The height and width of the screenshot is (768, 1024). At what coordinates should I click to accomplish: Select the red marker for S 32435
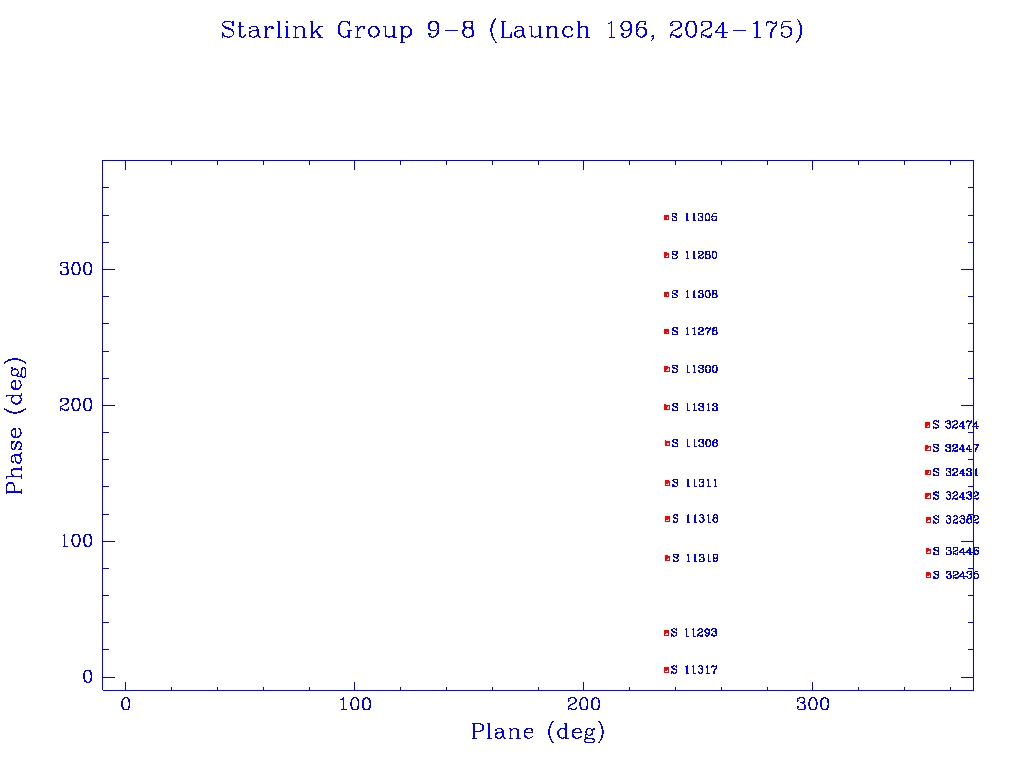928,575
